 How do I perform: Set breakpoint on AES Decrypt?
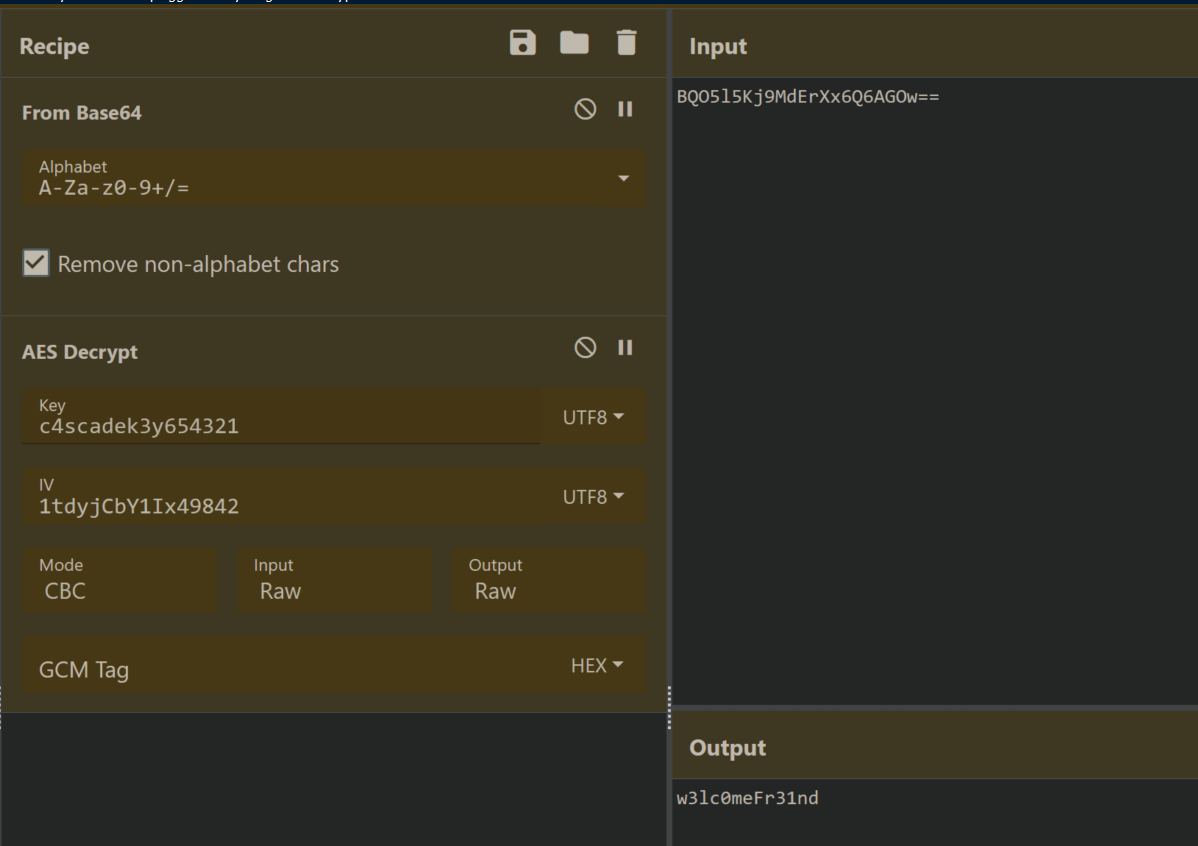coord(626,348)
